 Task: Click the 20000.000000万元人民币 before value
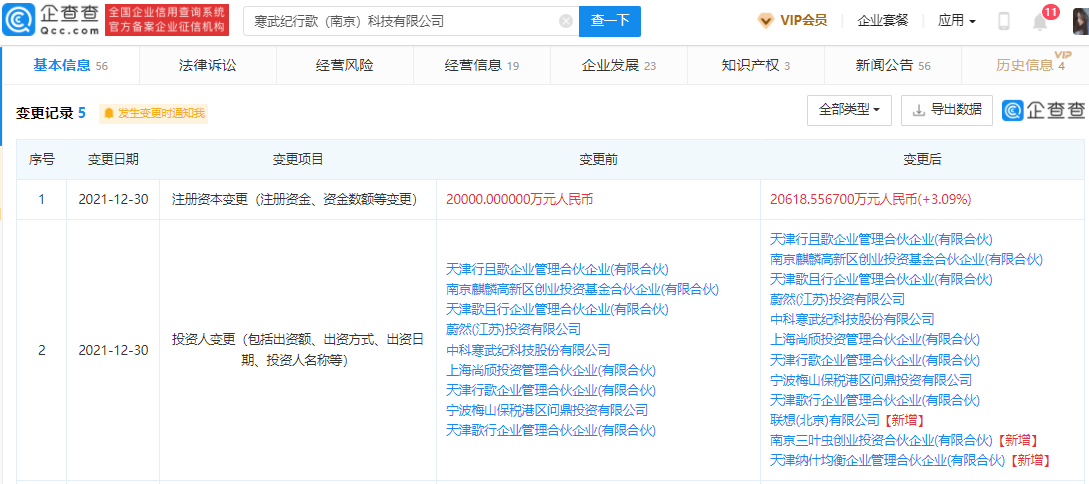519,200
